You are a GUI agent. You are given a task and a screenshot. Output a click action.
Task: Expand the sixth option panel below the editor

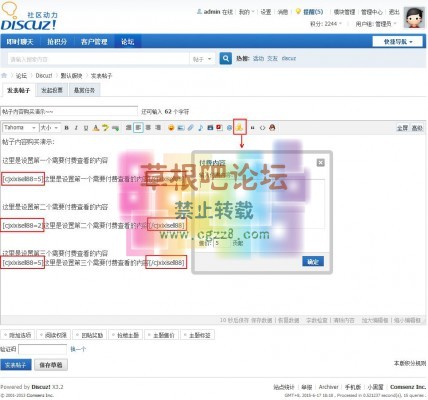tap(197, 335)
